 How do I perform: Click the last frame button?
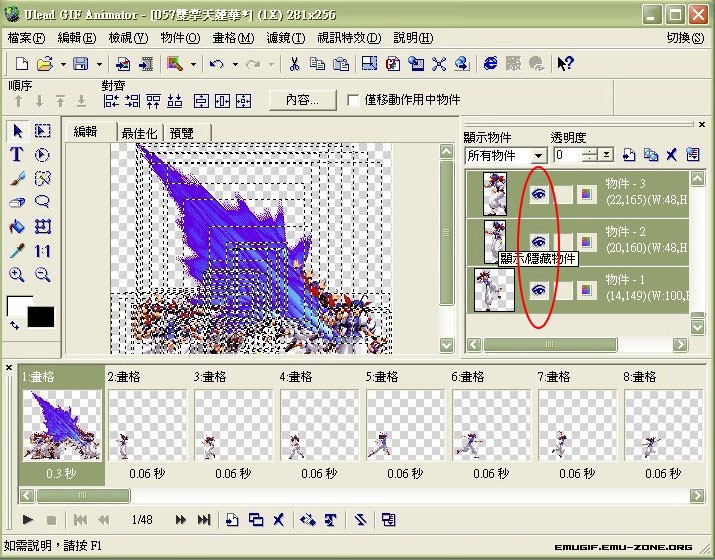(x=204, y=519)
